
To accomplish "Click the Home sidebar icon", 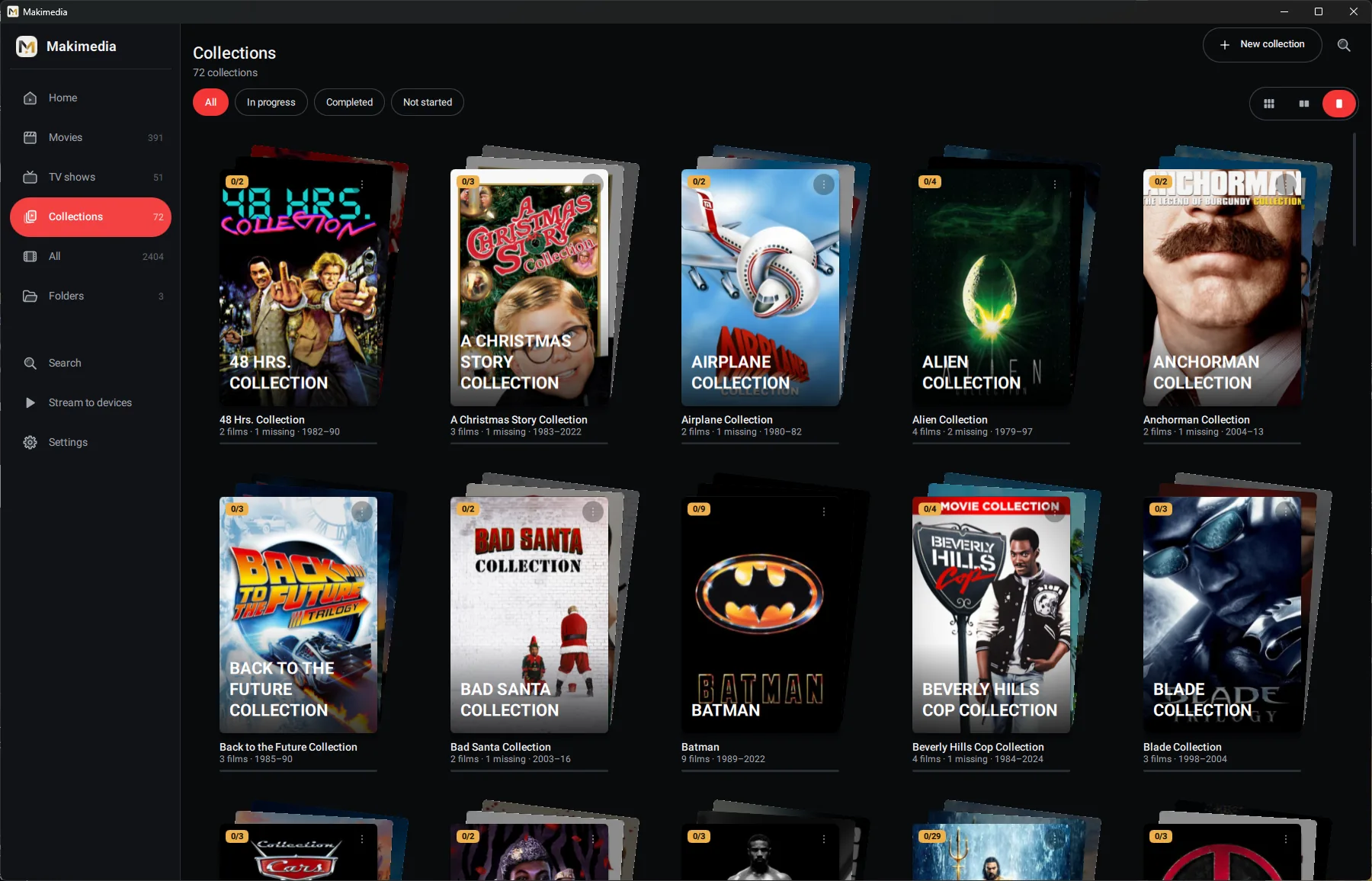I will click(30, 98).
